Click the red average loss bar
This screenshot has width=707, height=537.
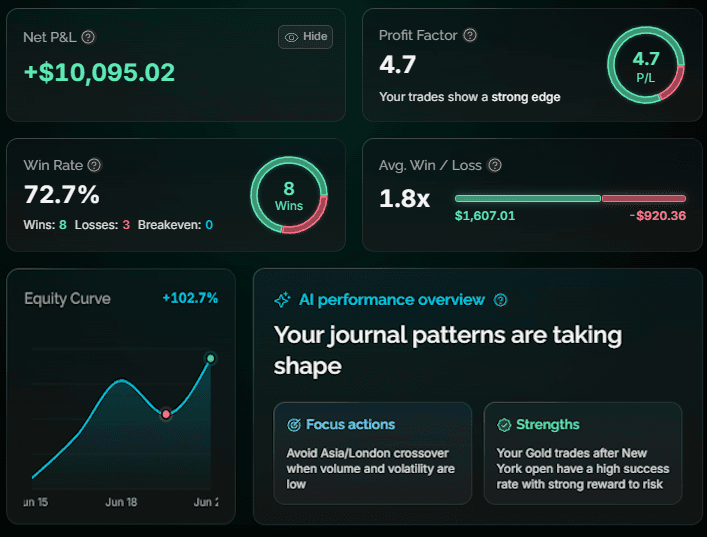point(644,198)
